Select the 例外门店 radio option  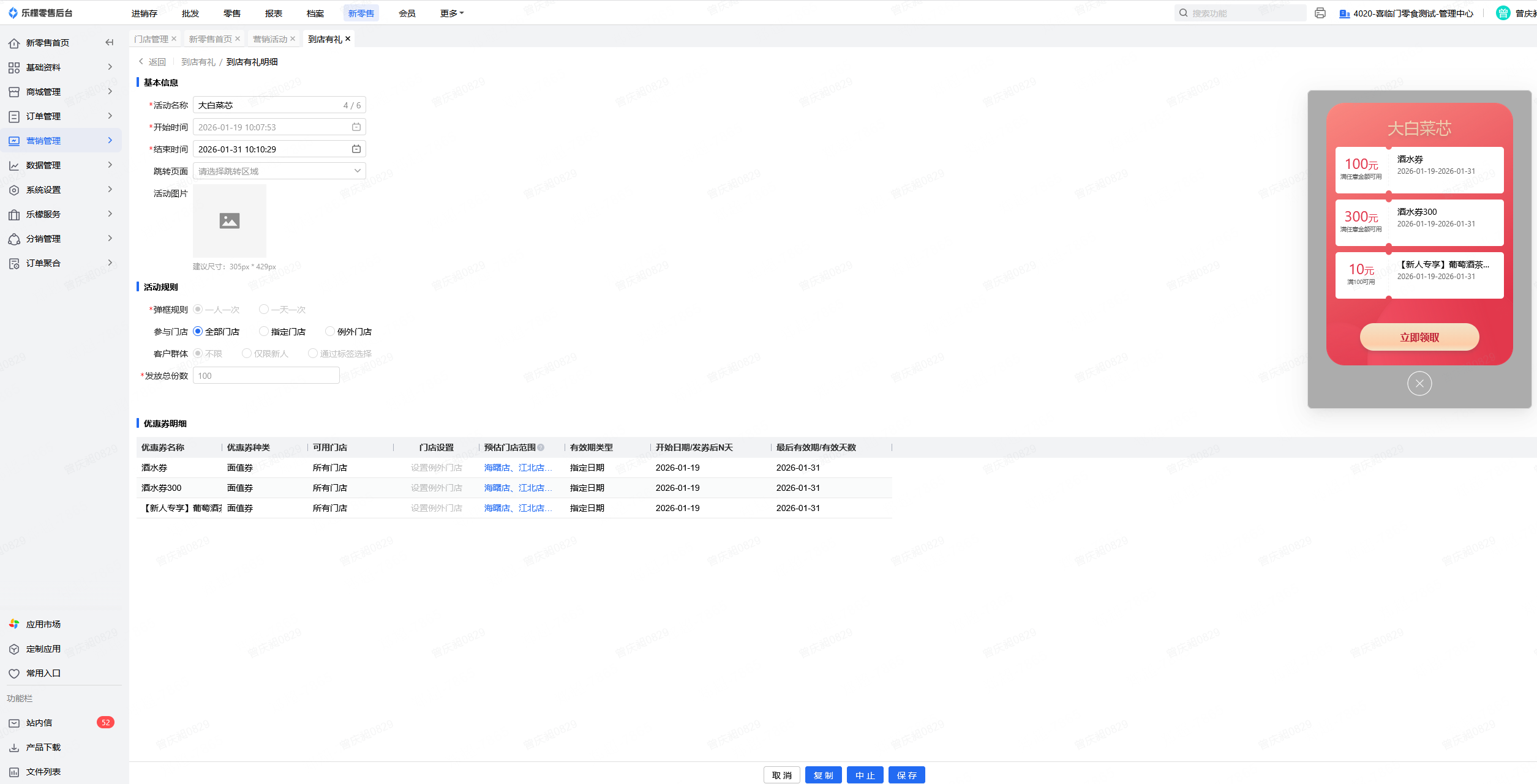tap(330, 331)
